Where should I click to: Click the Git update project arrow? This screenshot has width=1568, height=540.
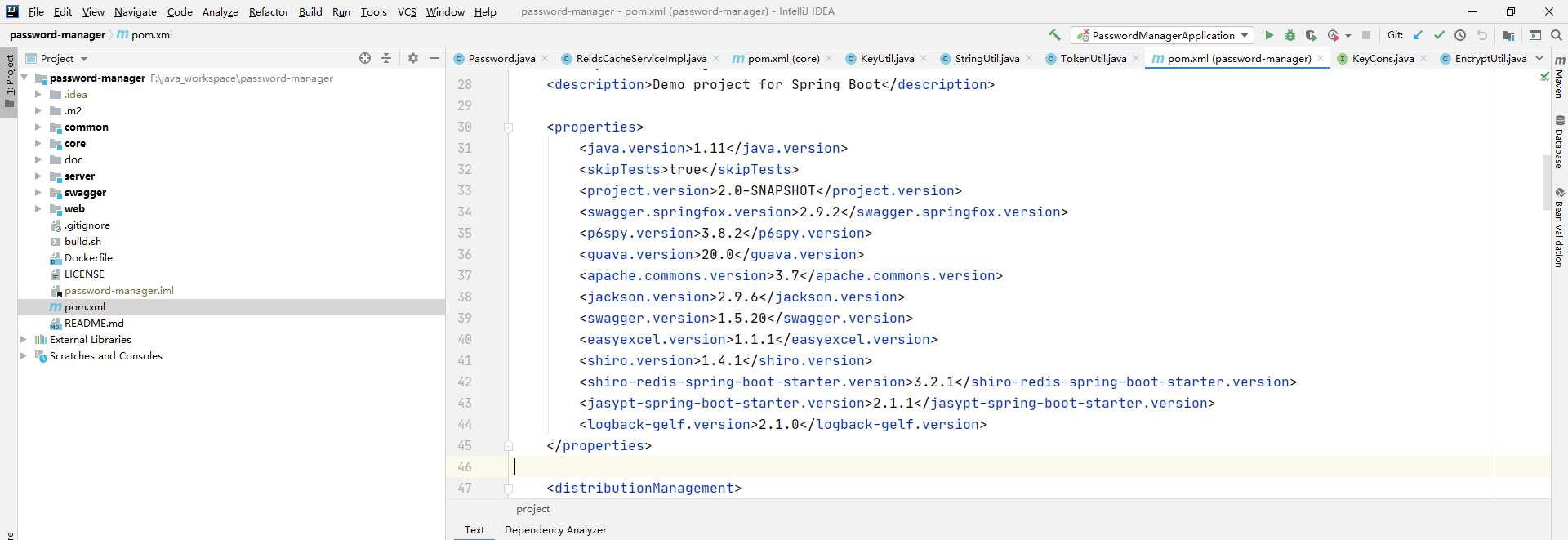click(x=1418, y=35)
